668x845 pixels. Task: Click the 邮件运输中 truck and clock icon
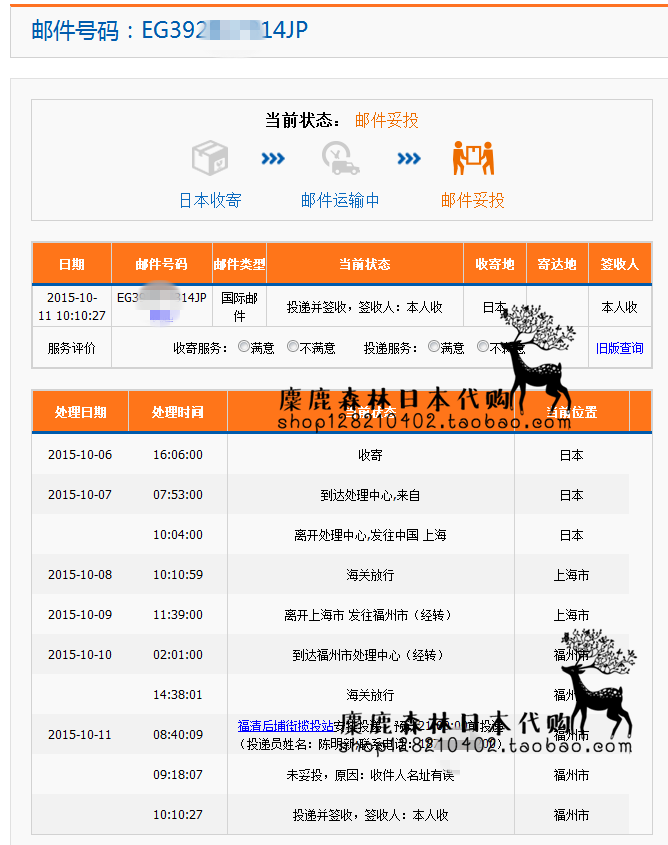point(340,158)
